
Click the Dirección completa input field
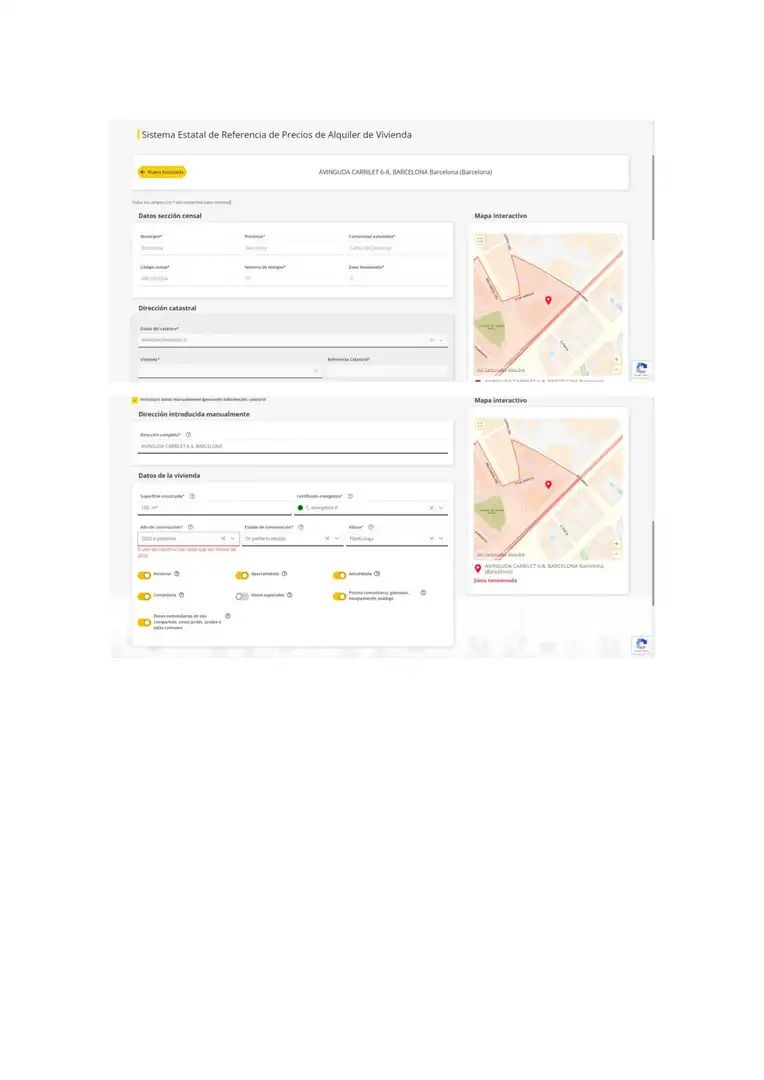point(290,446)
